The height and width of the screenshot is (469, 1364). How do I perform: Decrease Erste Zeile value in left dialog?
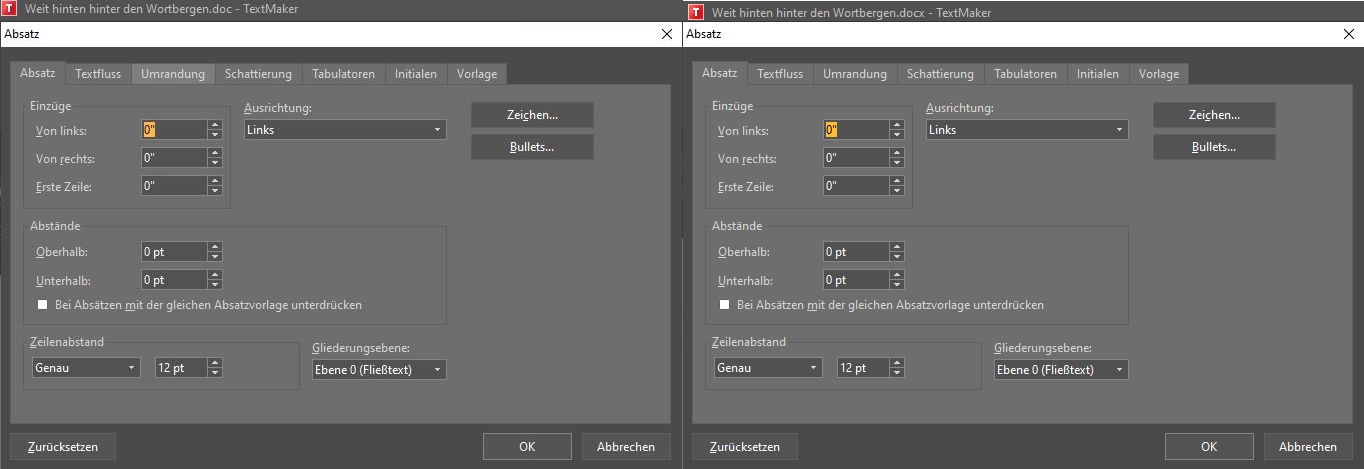pos(215,190)
